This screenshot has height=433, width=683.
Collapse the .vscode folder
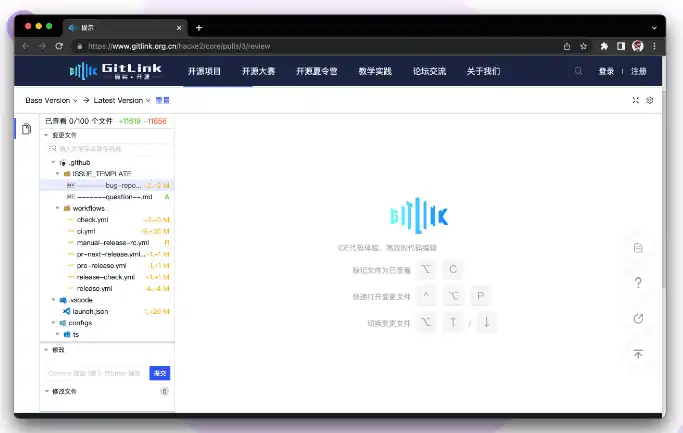pyautogui.click(x=54, y=300)
